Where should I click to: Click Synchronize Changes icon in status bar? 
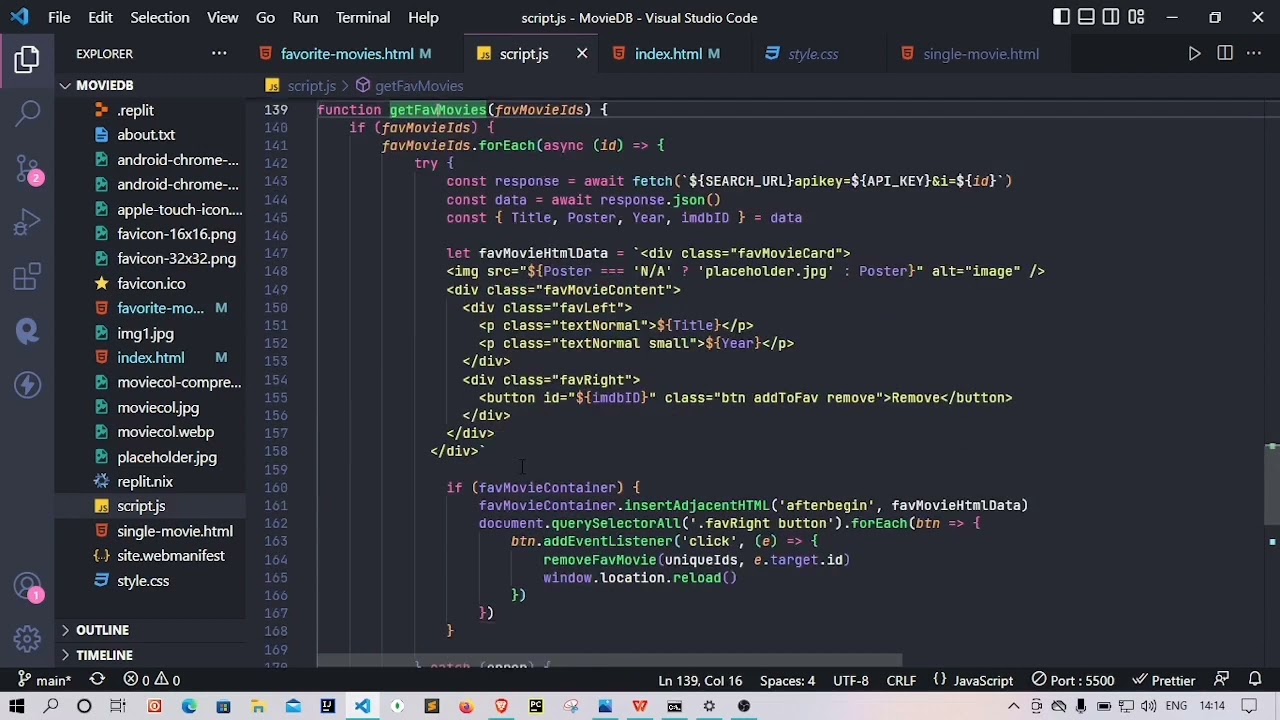[x=97, y=680]
